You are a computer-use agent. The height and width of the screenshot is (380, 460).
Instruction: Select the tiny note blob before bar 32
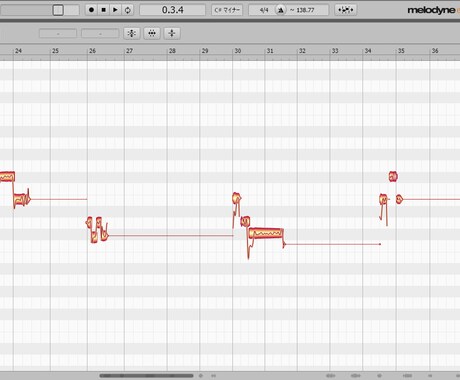[x=284, y=244]
